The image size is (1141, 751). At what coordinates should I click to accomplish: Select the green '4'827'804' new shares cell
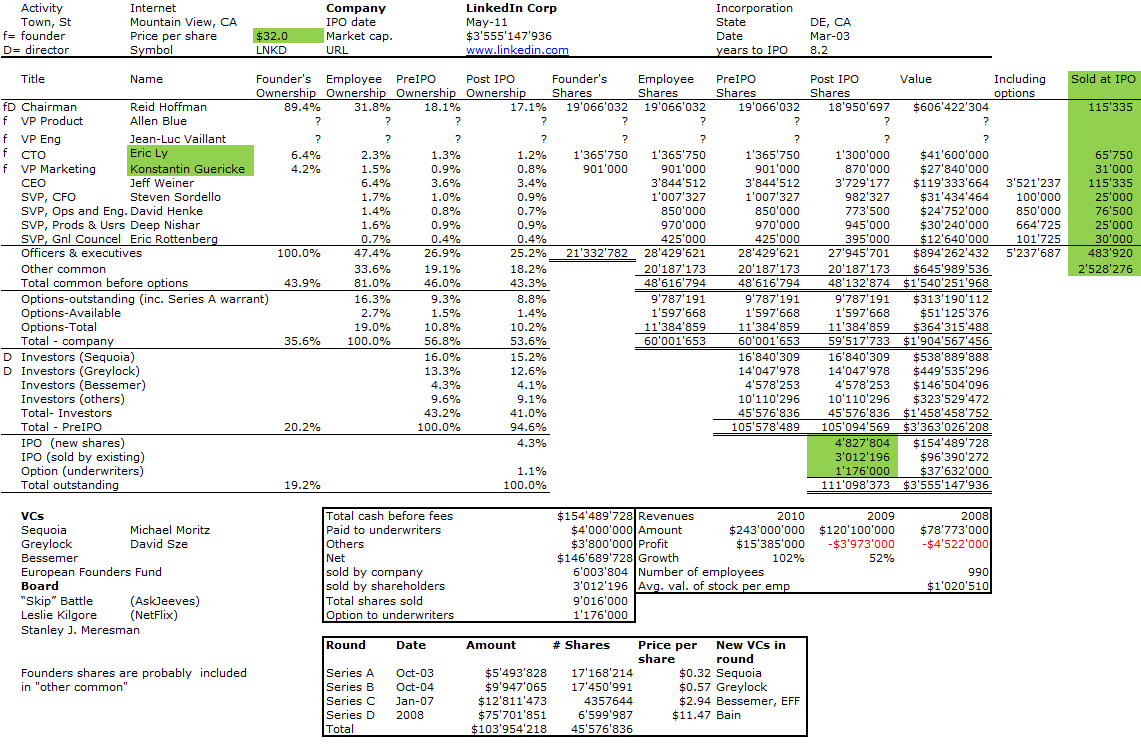(x=853, y=443)
